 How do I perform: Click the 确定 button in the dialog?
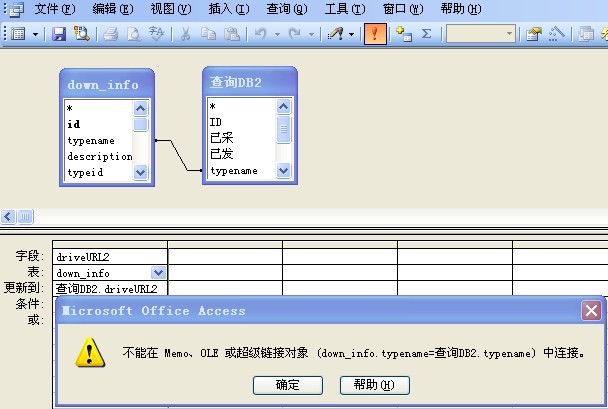(x=288, y=385)
